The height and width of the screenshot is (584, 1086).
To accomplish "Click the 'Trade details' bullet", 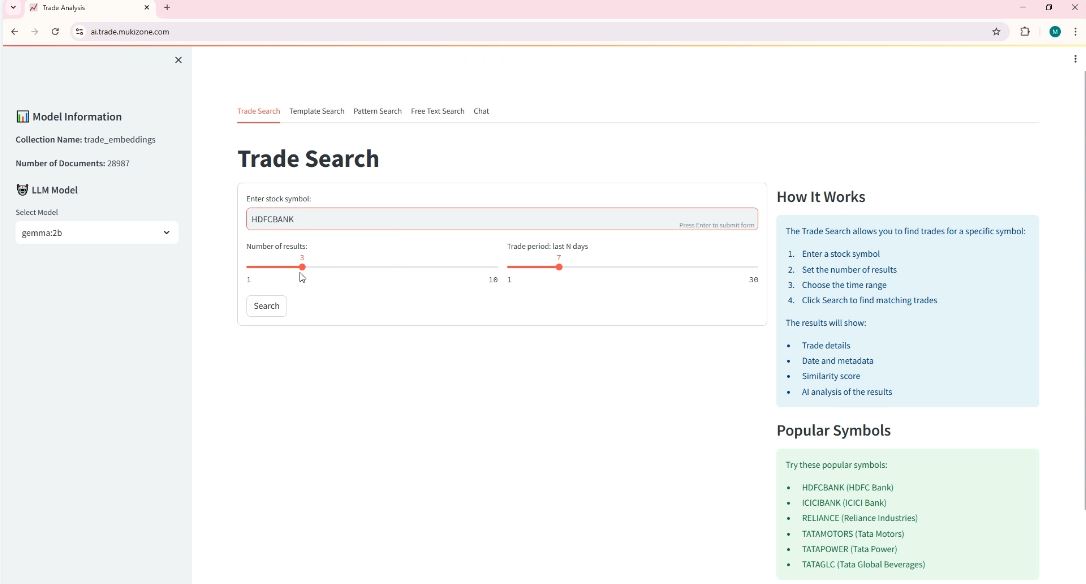I will pyautogui.click(x=826, y=346).
